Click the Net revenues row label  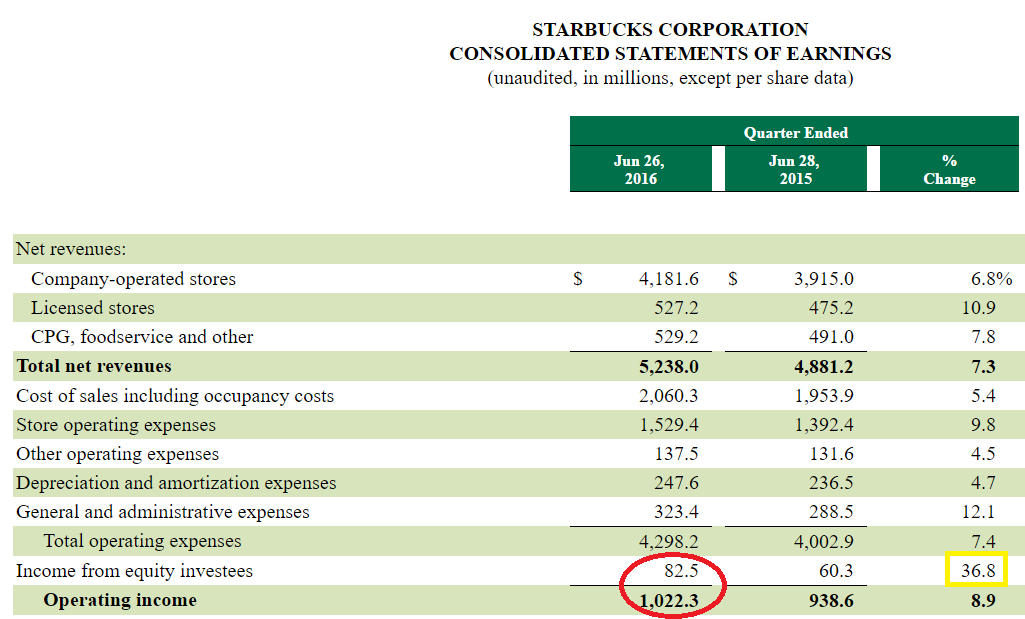[x=70, y=249]
